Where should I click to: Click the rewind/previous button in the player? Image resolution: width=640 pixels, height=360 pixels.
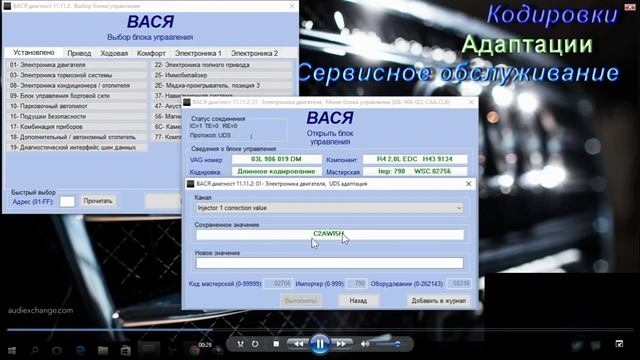click(298, 344)
